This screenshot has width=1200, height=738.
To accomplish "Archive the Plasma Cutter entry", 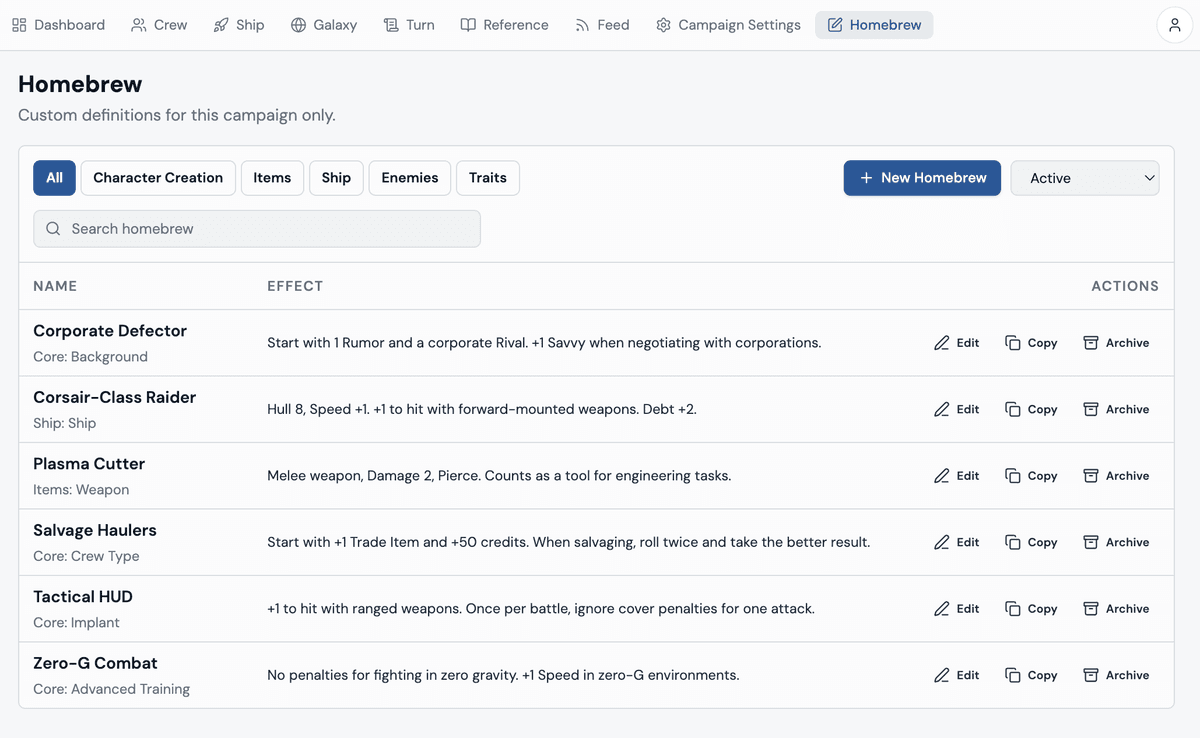I will point(1116,476).
